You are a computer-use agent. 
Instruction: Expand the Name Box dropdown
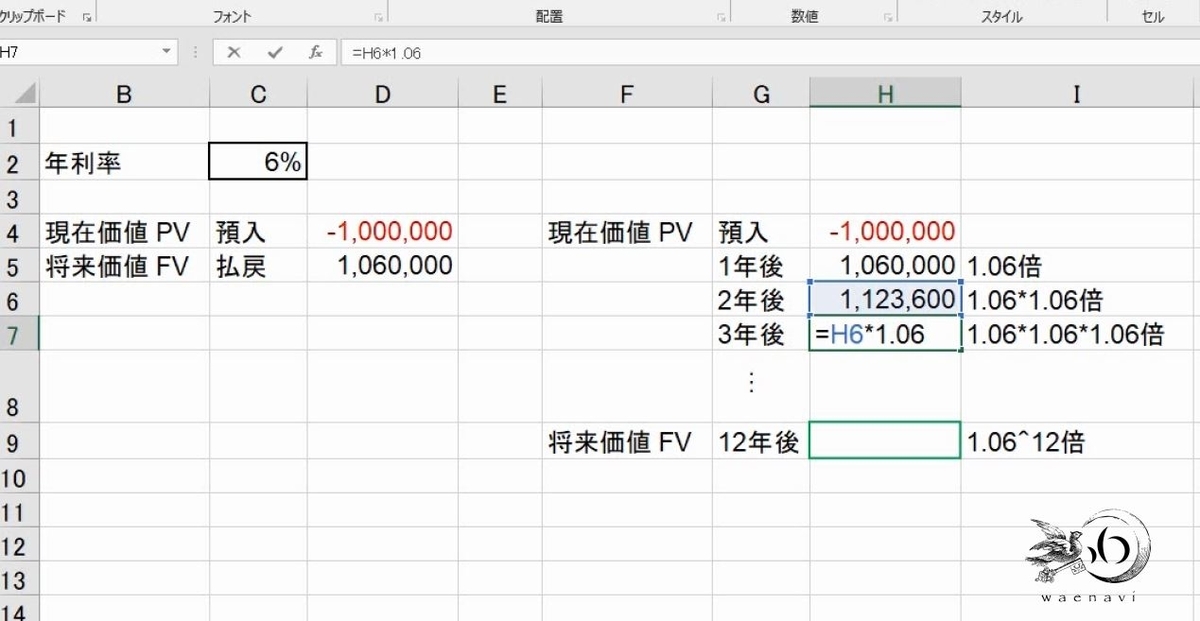[166, 52]
